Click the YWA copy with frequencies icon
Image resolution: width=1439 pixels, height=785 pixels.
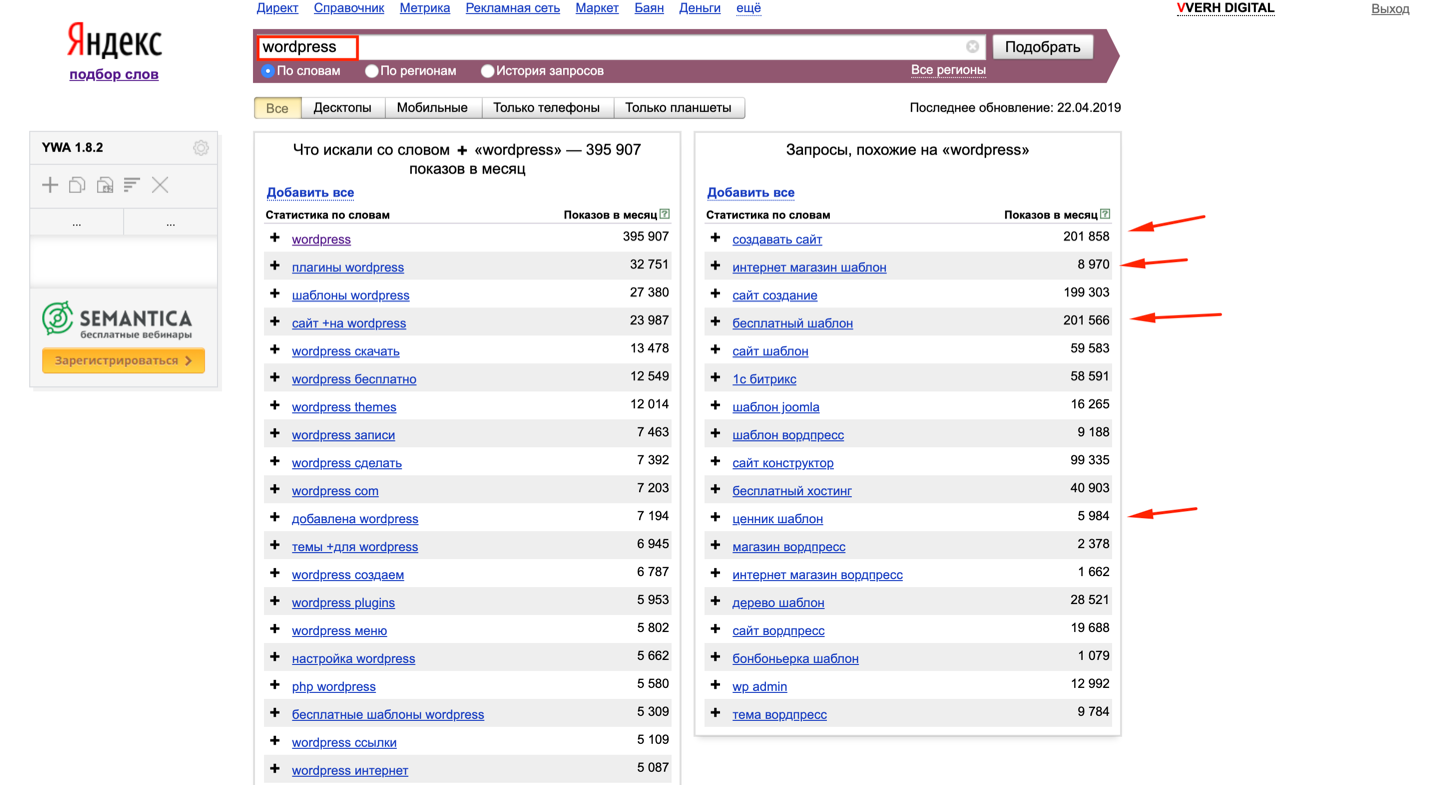(105, 185)
